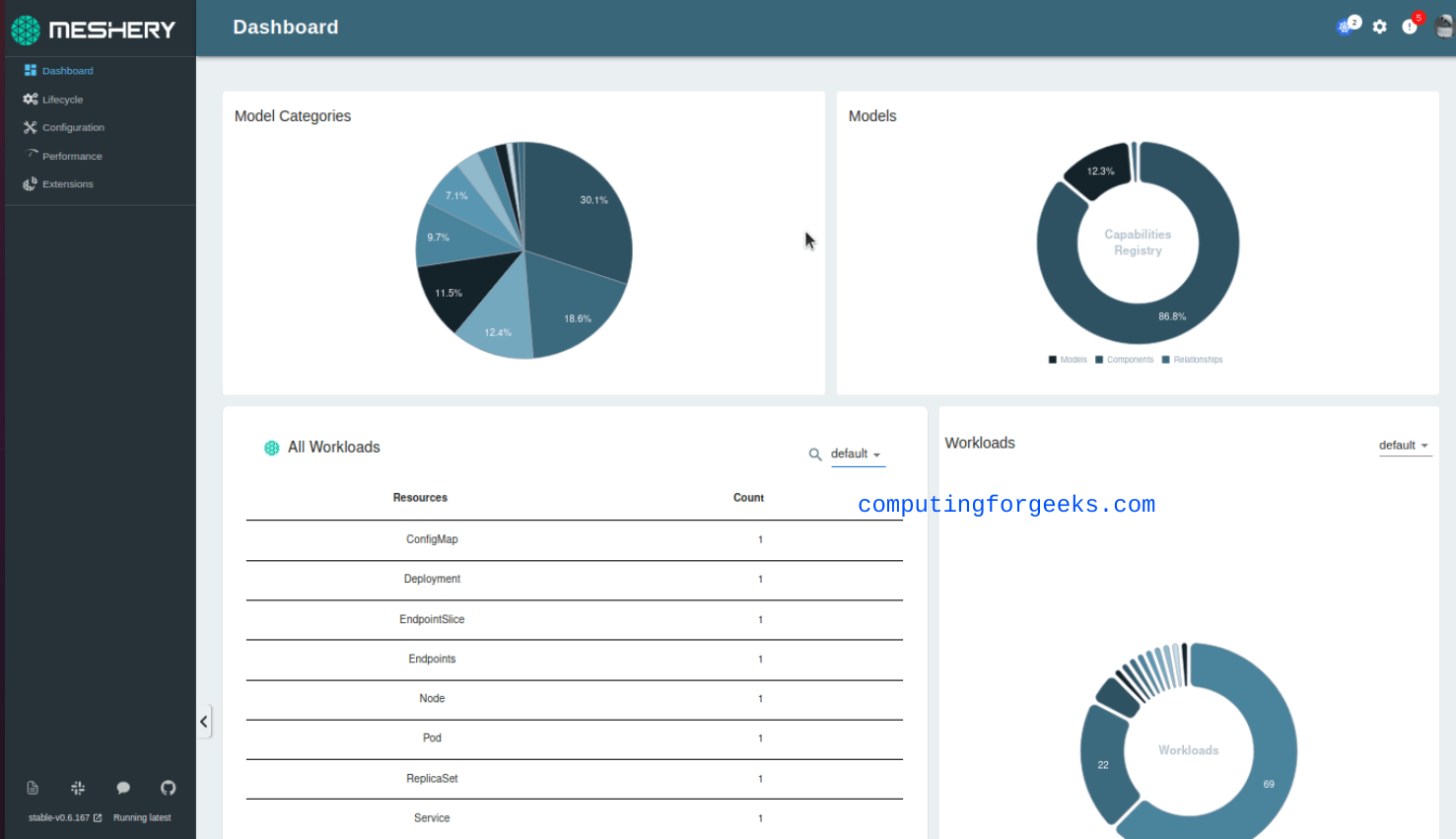Image resolution: width=1456 pixels, height=839 pixels.
Task: Open GitHub repository icon in sidebar footer
Action: [168, 787]
